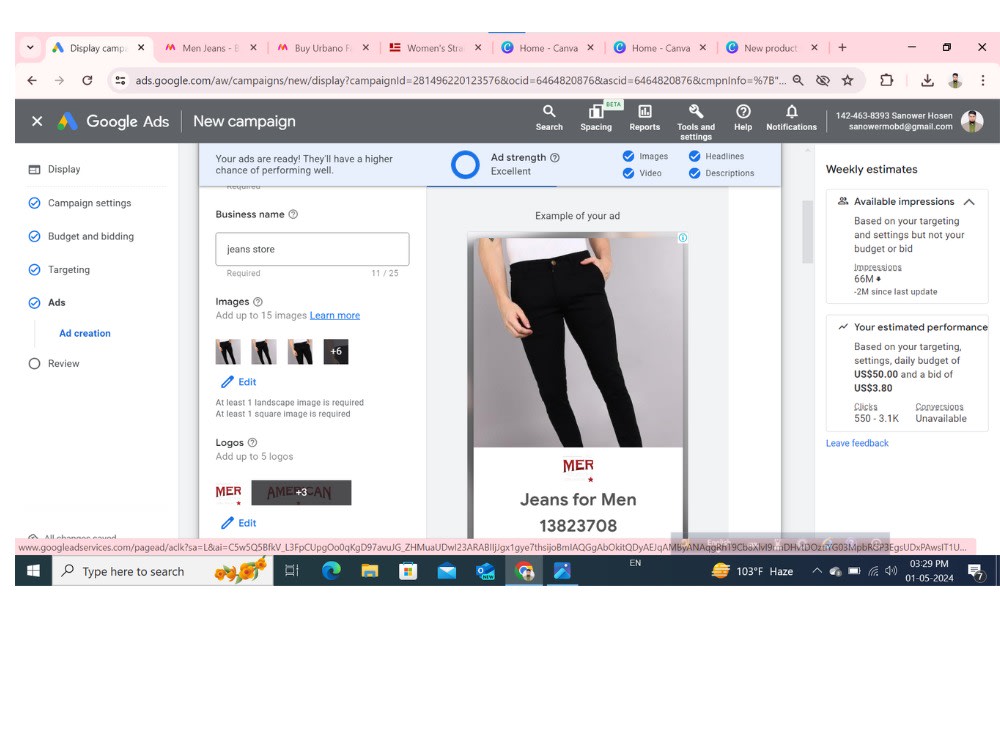
Task: Open the Spacing beta option
Action: (x=596, y=118)
